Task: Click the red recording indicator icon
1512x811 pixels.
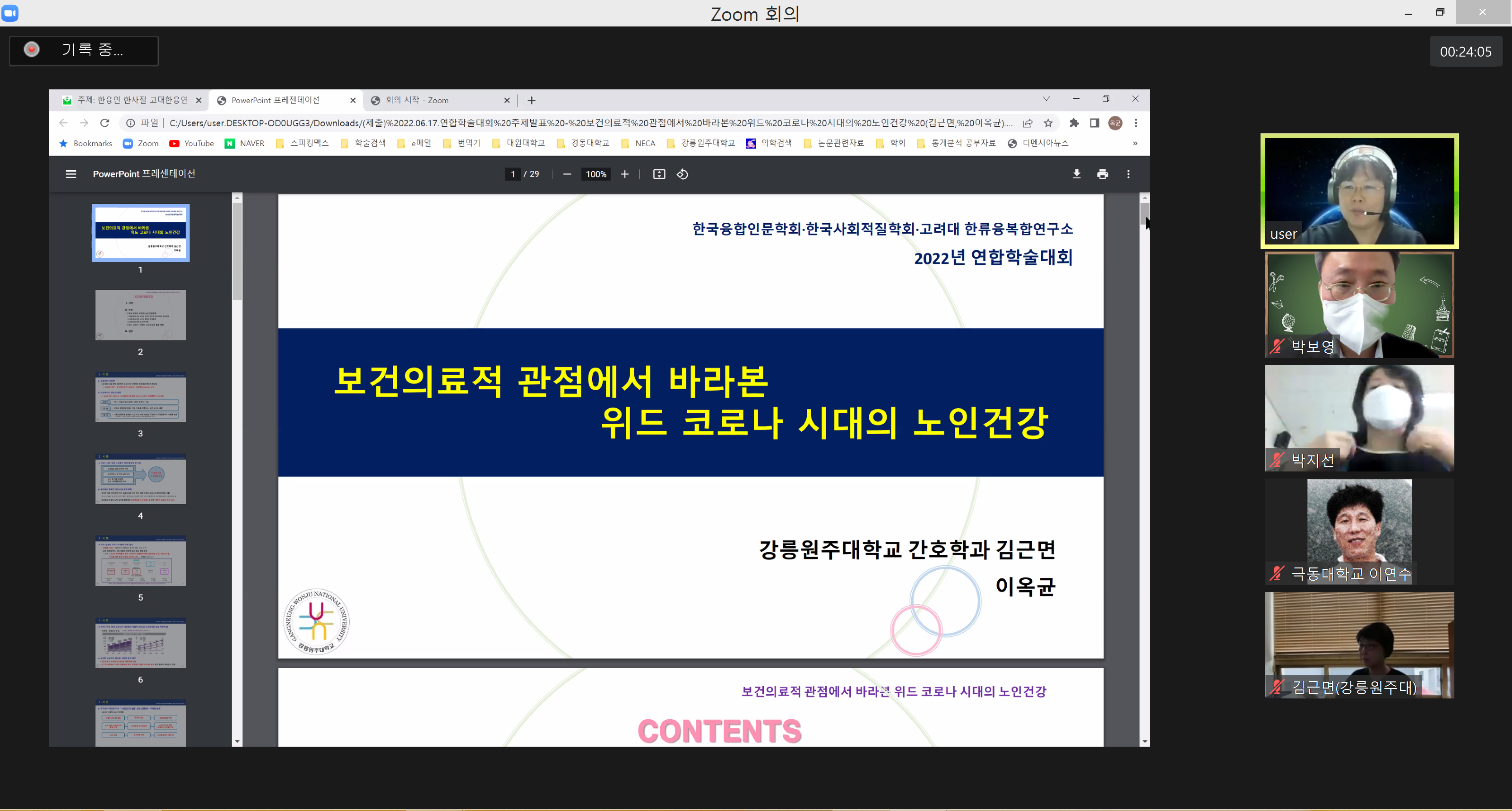Action: [x=32, y=49]
